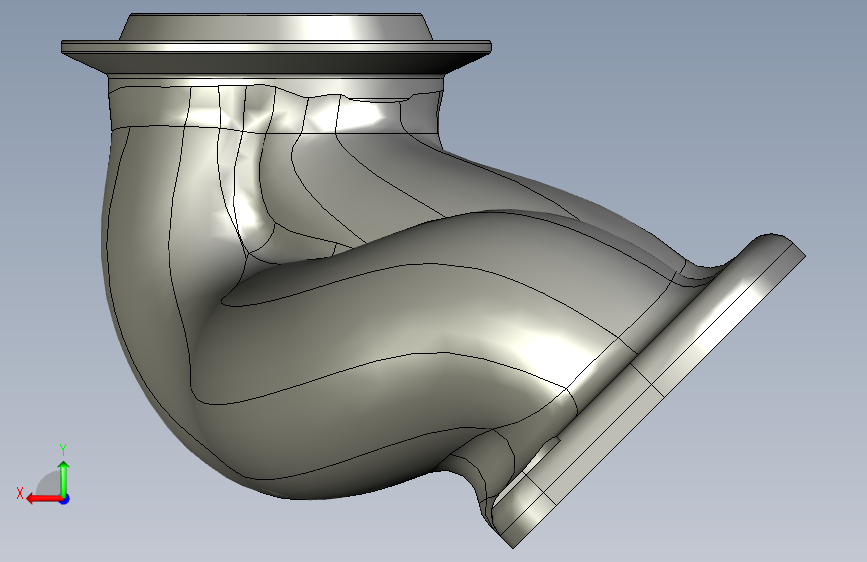
Task: Click the red "X" label by the triad
Action: coord(20,493)
